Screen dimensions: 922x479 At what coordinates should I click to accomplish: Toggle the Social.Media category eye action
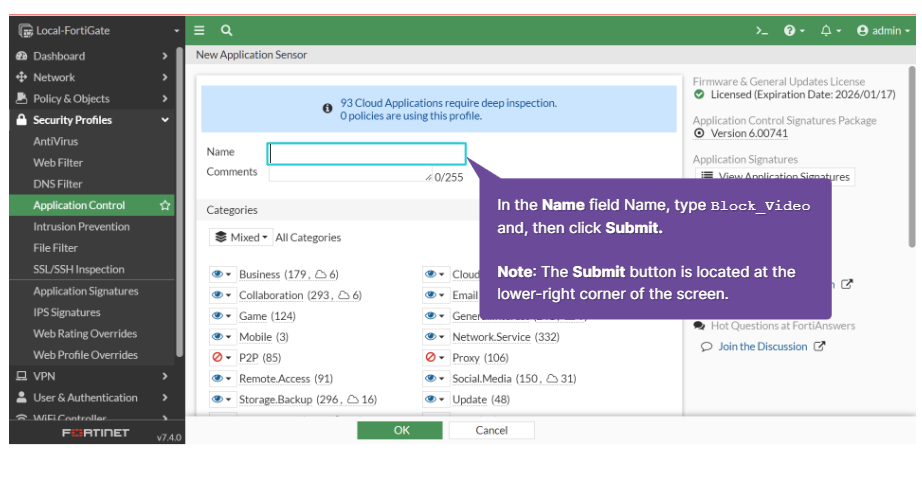436,378
